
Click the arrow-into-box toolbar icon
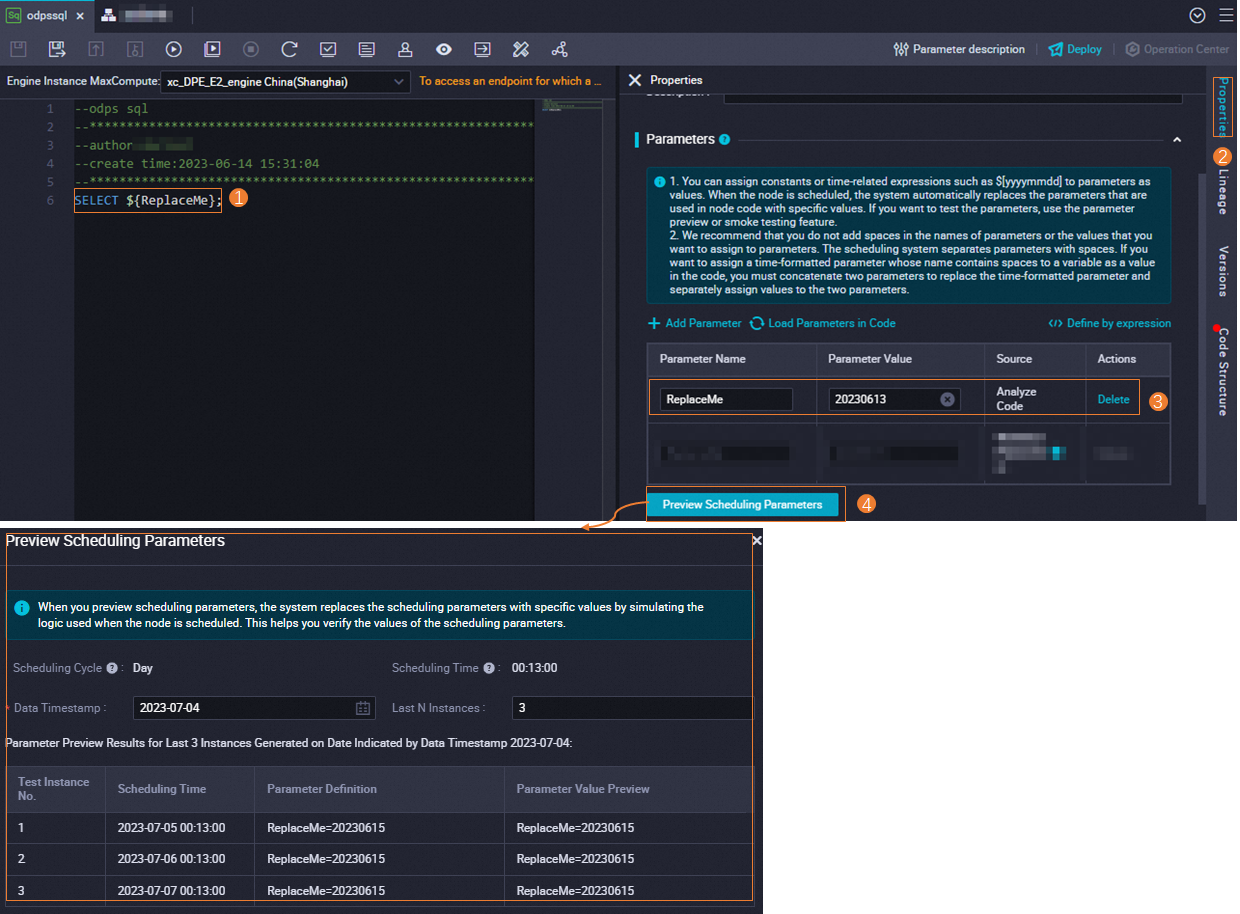tap(482, 49)
